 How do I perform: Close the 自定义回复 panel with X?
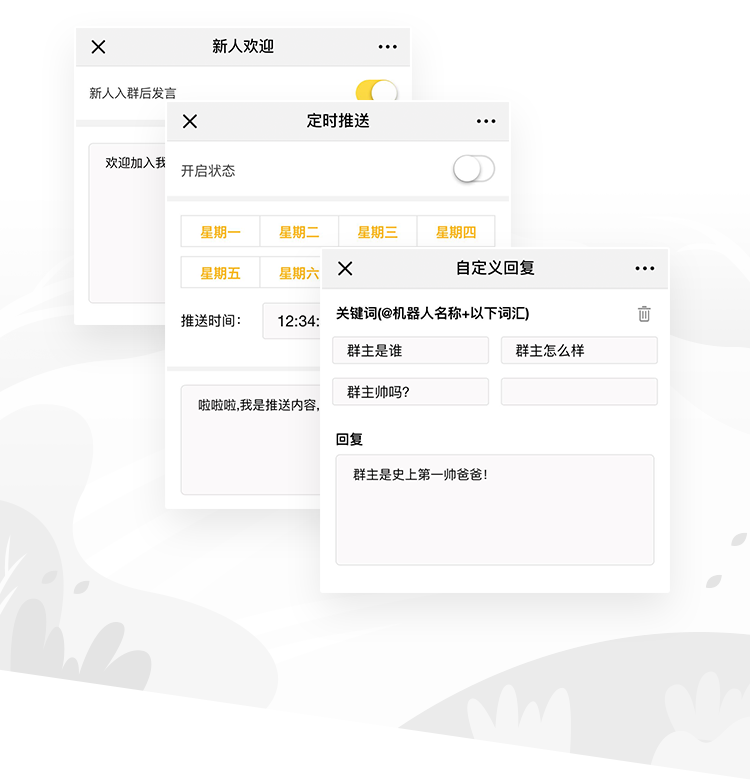click(345, 268)
